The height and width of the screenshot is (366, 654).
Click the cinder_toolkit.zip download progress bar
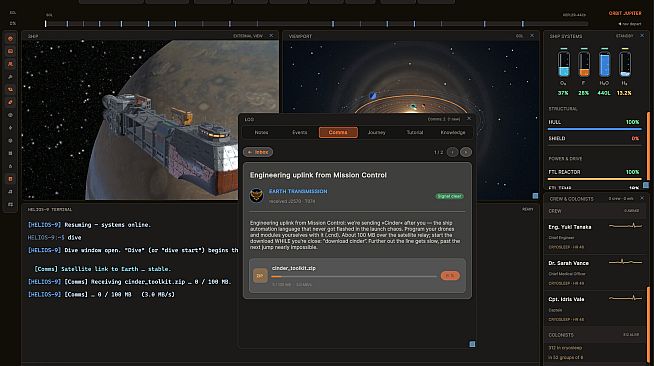tap(354, 276)
